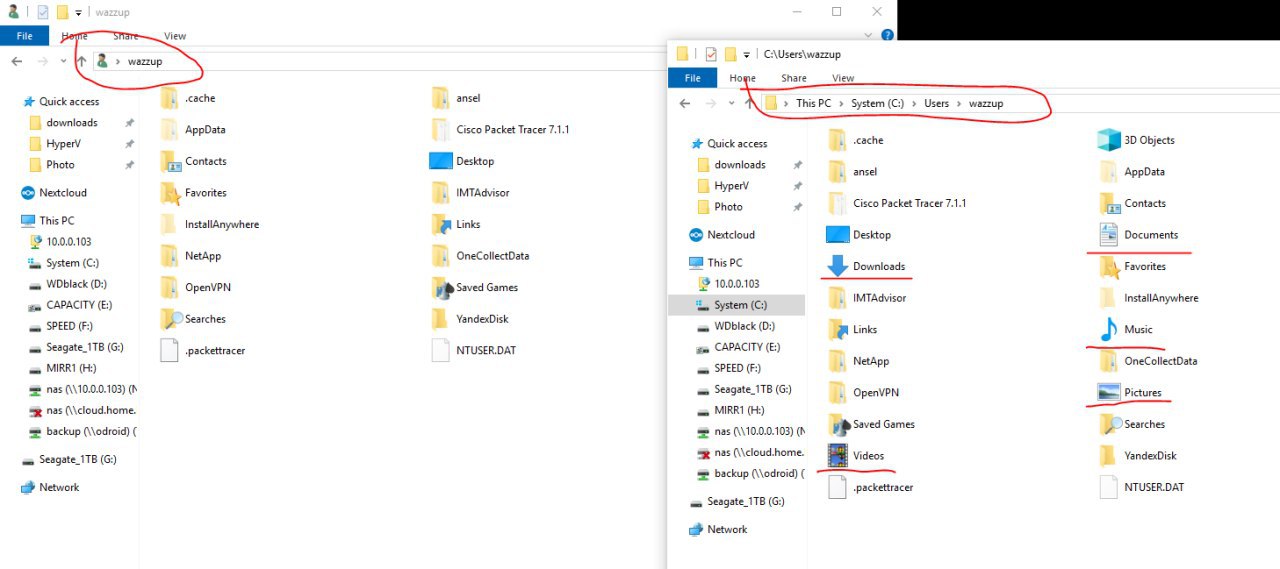The image size is (1280, 569).
Task: Open YandexDisk folder in right window
Action: pos(1137,455)
